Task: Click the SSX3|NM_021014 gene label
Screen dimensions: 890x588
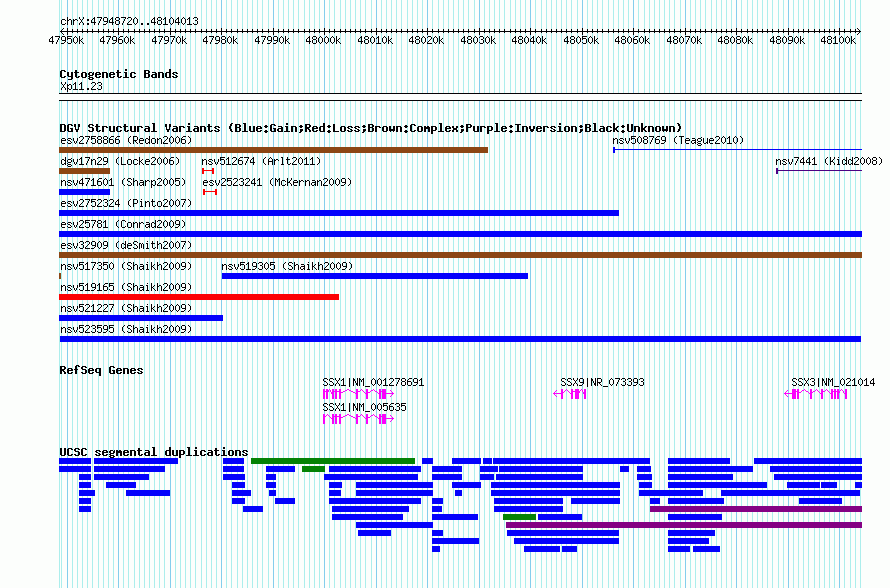Action: 833,383
